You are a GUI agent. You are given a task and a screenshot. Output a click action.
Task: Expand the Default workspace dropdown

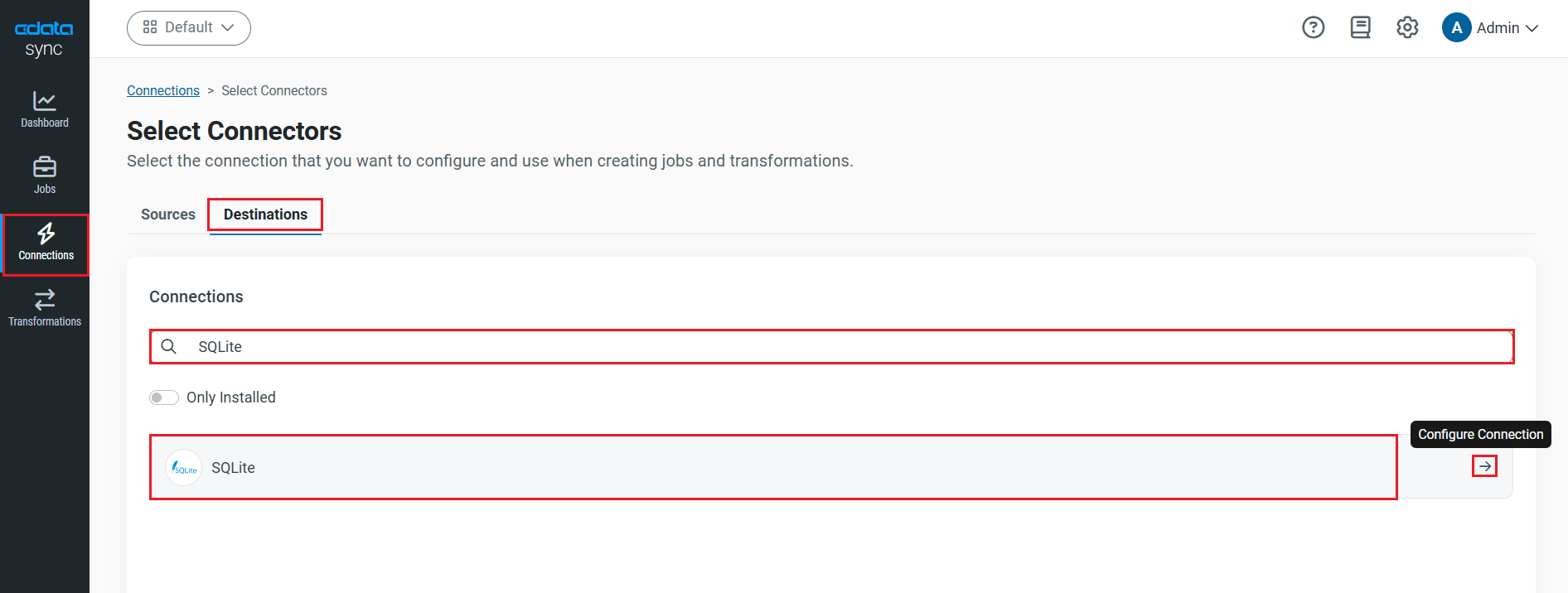(x=189, y=27)
